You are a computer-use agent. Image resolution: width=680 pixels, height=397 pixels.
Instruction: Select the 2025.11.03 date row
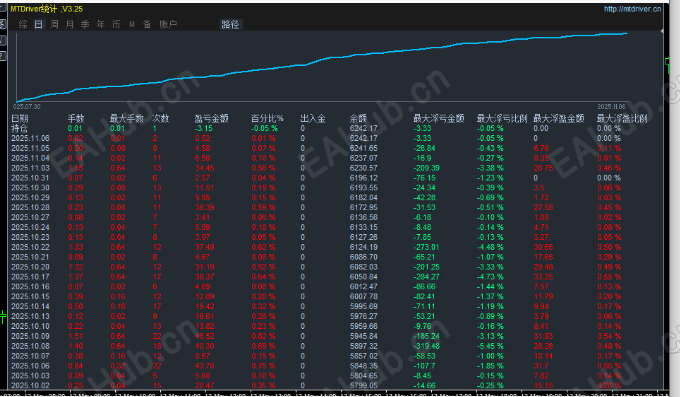[x=30, y=168]
